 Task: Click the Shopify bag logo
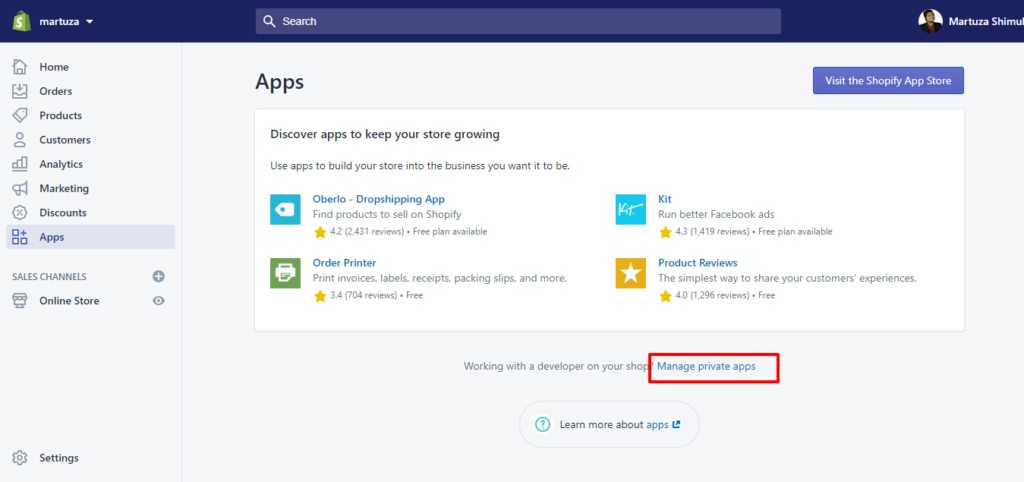click(22, 21)
